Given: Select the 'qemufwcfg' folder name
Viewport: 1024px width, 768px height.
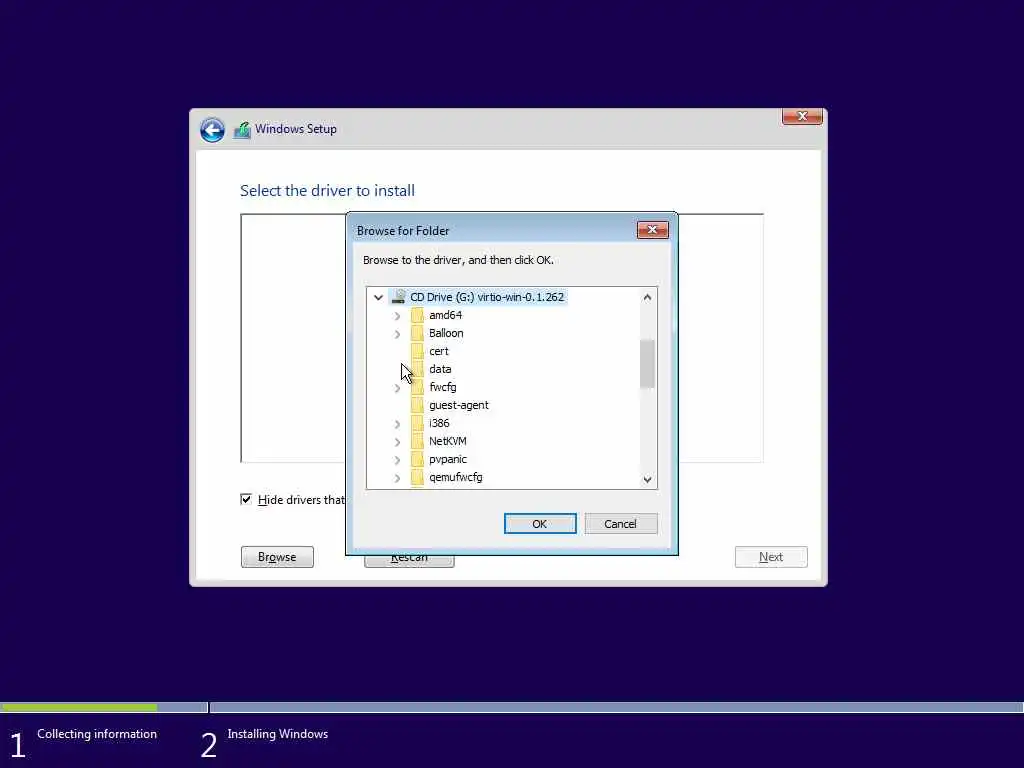Looking at the screenshot, I should coord(456,478).
